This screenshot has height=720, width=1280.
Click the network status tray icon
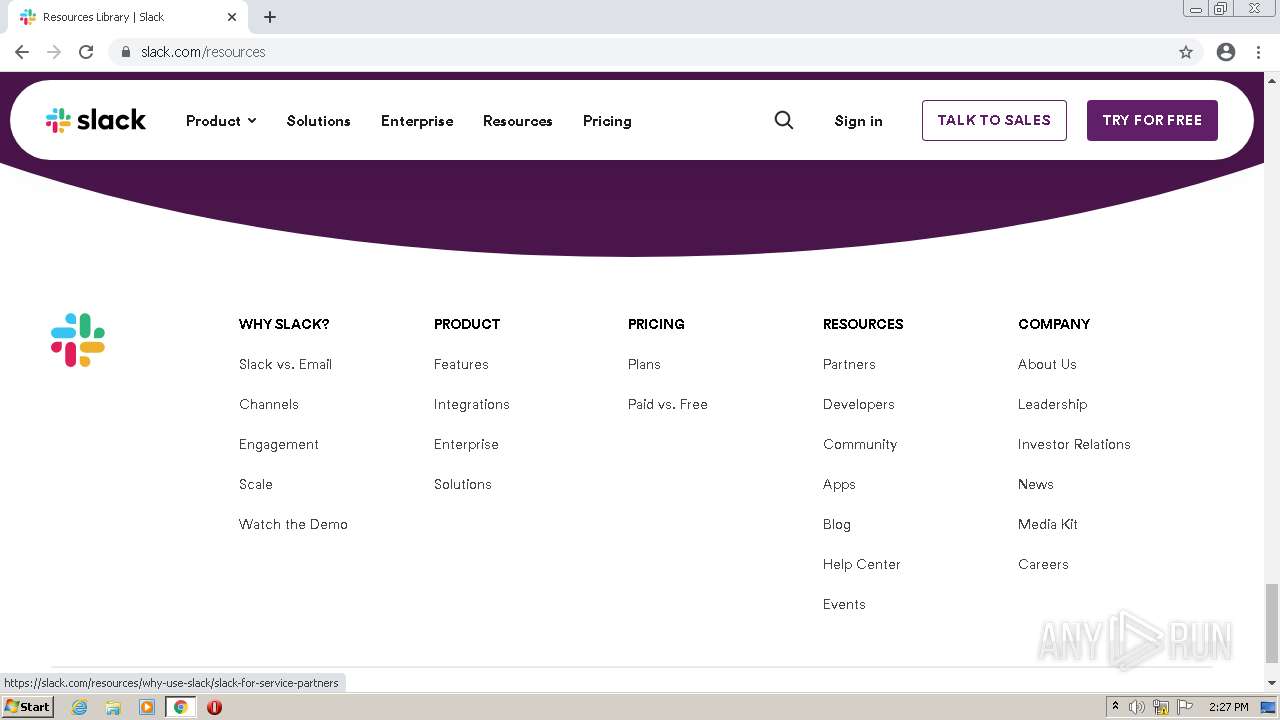coord(1161,707)
